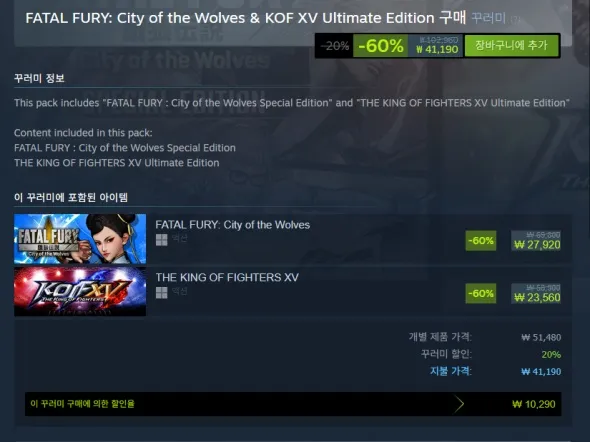The image size is (590, 442).
Task: Click the Windows platform icon under FATAL FURY
Action: [162, 240]
